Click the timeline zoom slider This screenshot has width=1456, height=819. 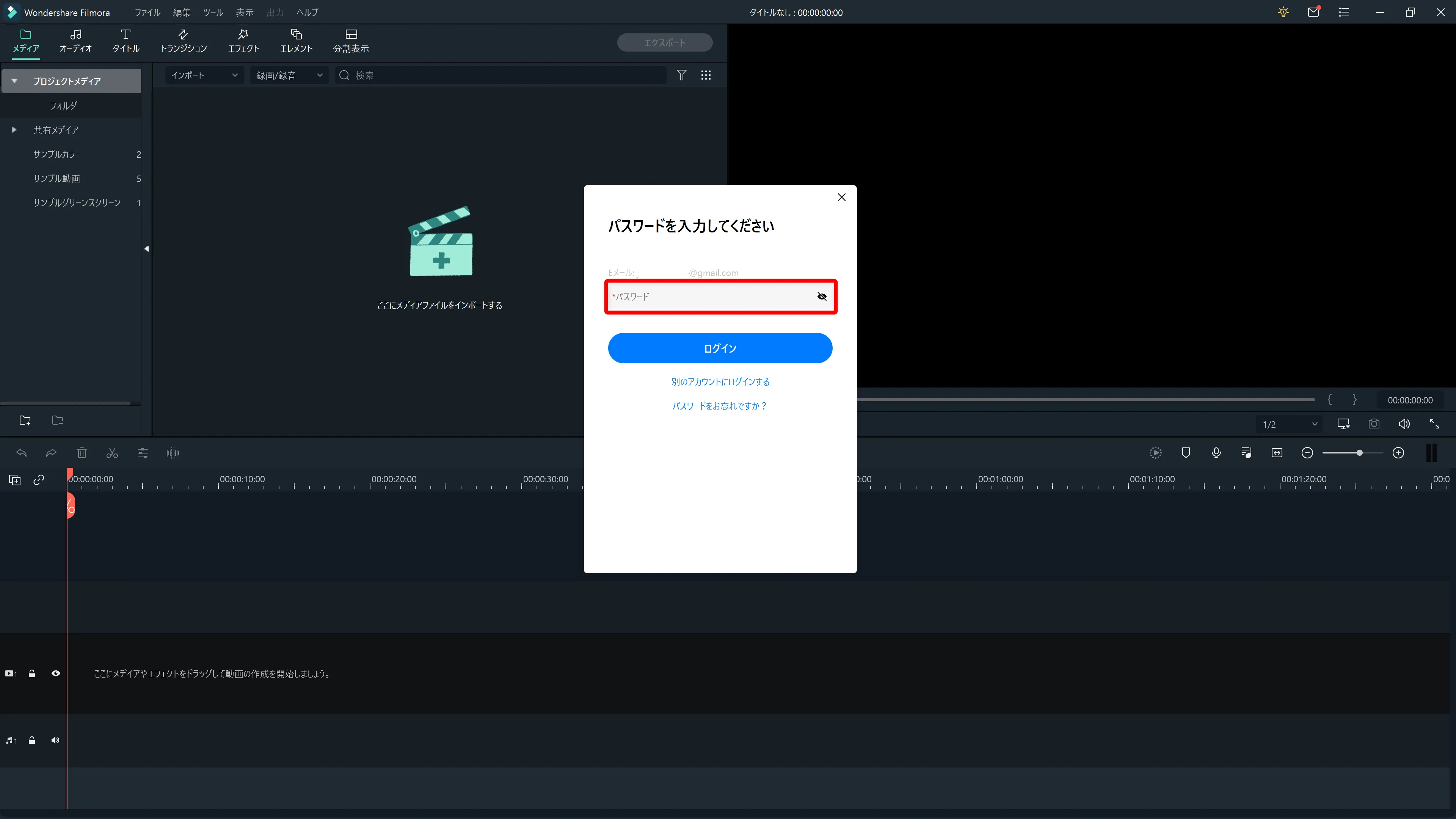(1352, 453)
